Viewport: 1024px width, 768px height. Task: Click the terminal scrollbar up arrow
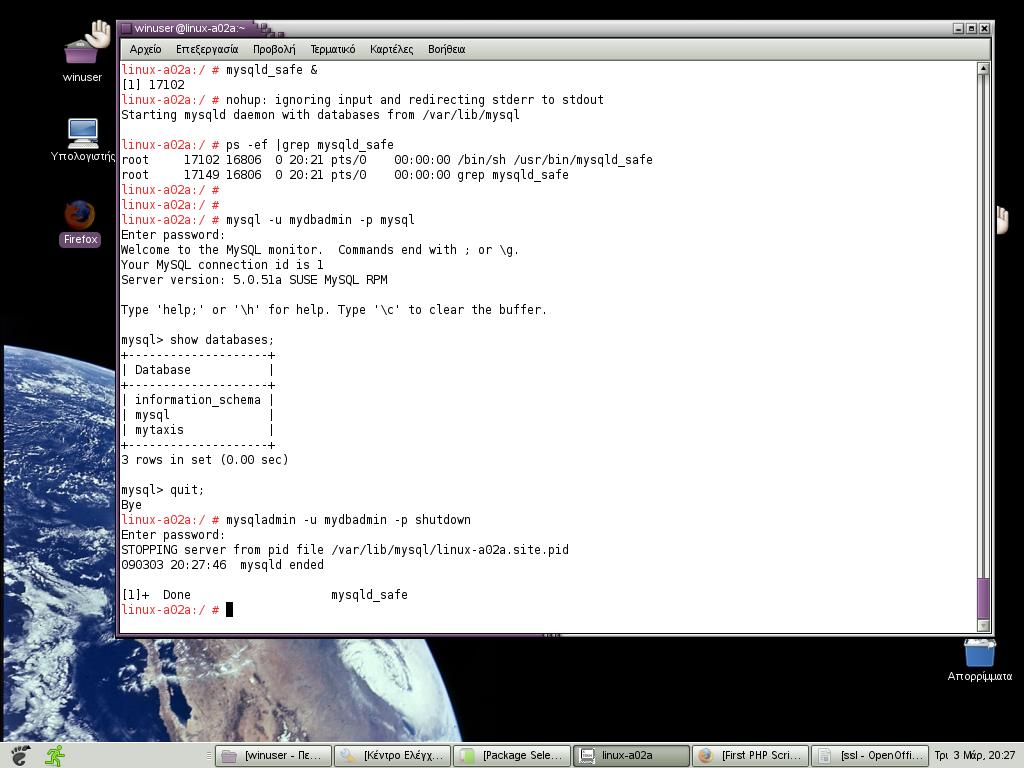coord(984,69)
